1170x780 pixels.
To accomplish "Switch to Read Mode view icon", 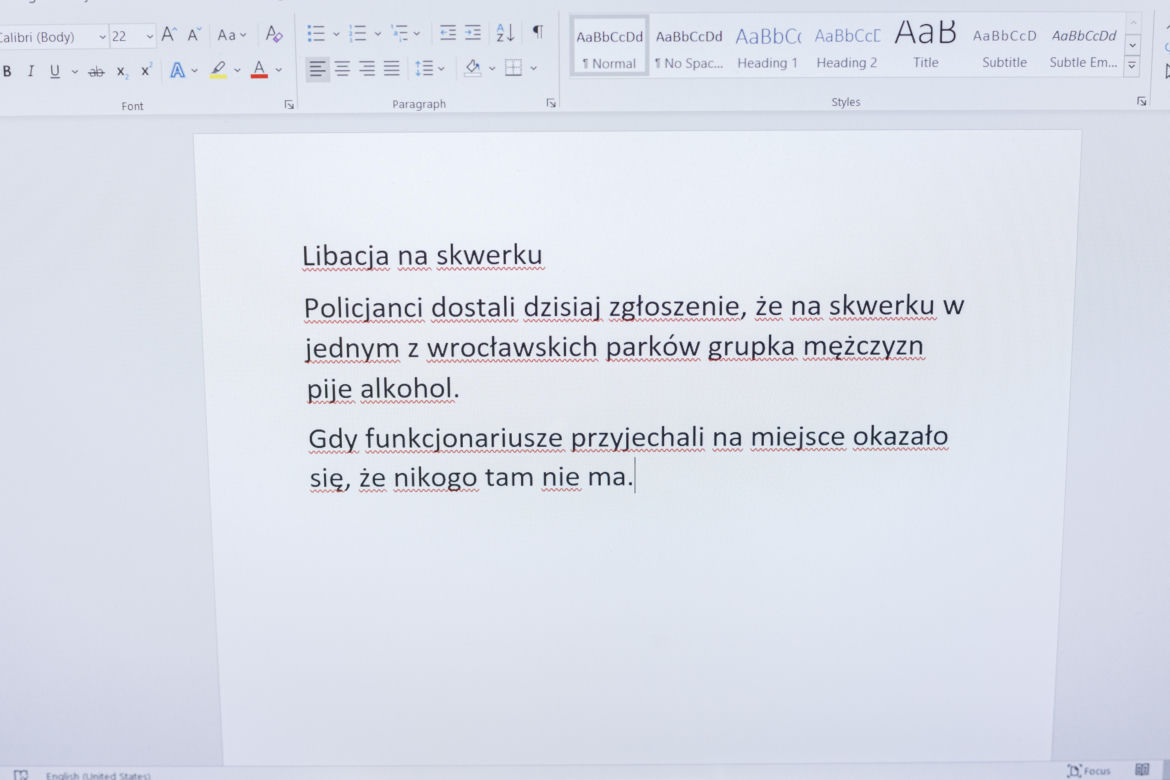I will point(1142,770).
